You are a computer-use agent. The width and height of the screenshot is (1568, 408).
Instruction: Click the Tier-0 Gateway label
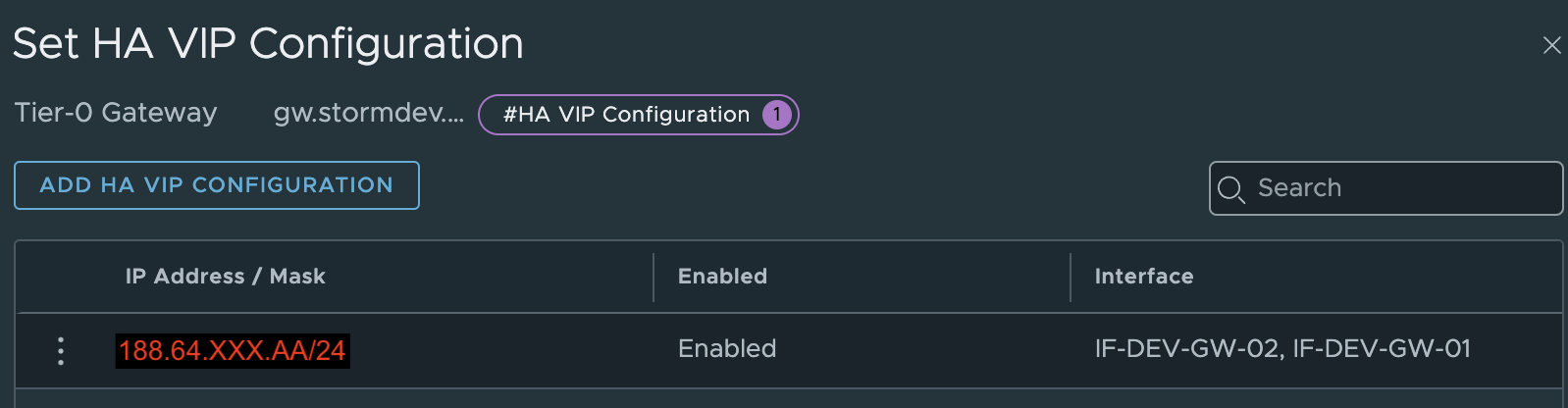[x=116, y=114]
